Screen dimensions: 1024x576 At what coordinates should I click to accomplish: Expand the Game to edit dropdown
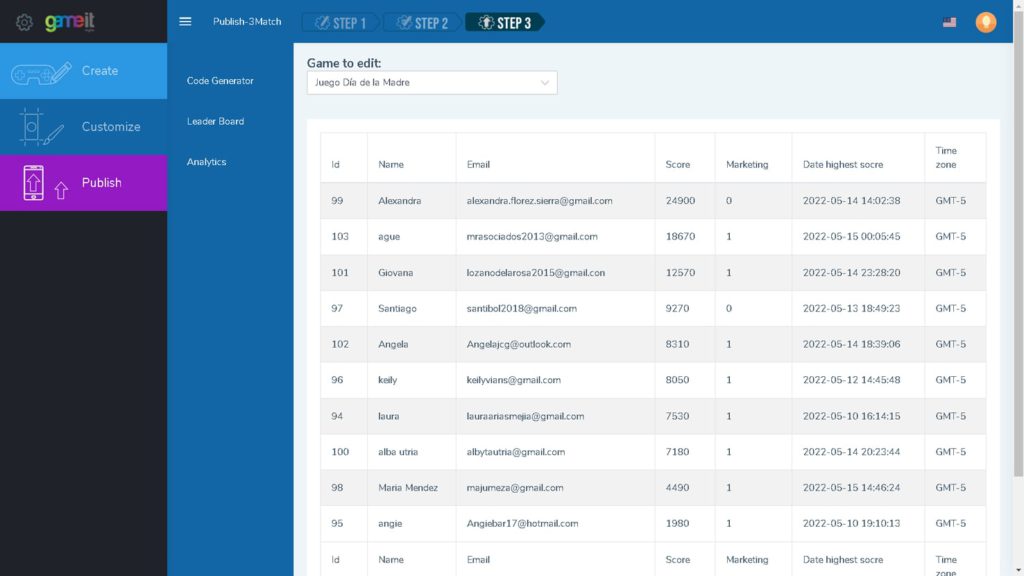click(x=431, y=83)
